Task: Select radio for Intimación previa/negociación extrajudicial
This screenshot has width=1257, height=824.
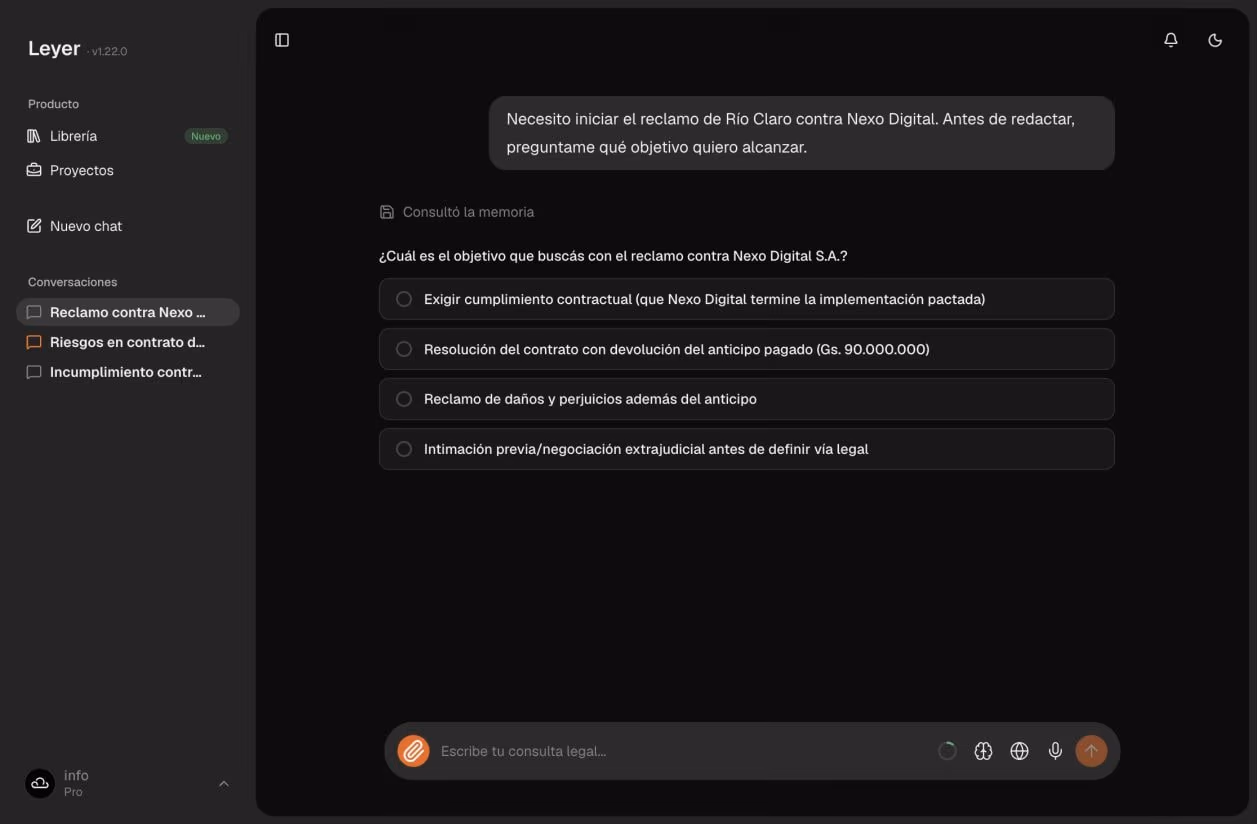Action: tap(404, 449)
